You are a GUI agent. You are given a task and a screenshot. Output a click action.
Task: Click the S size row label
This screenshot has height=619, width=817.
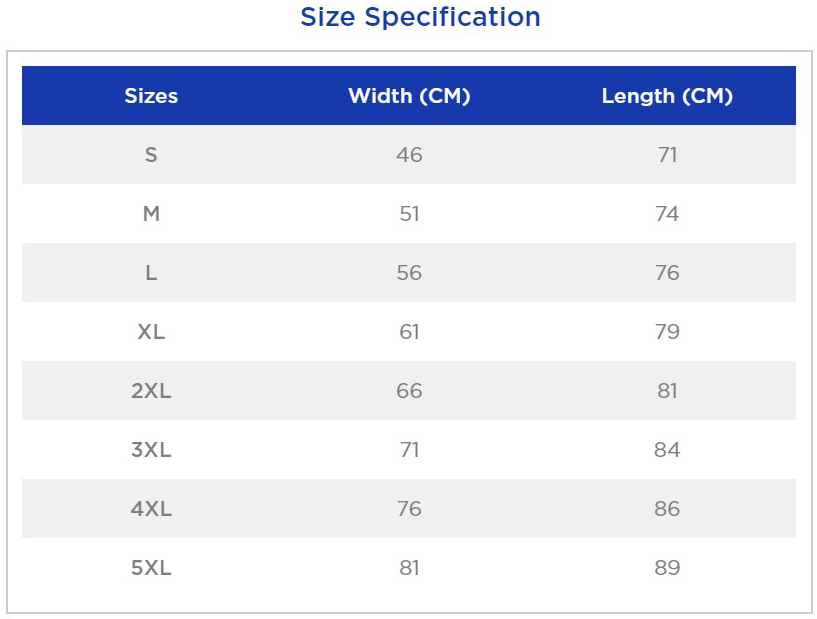tap(151, 155)
